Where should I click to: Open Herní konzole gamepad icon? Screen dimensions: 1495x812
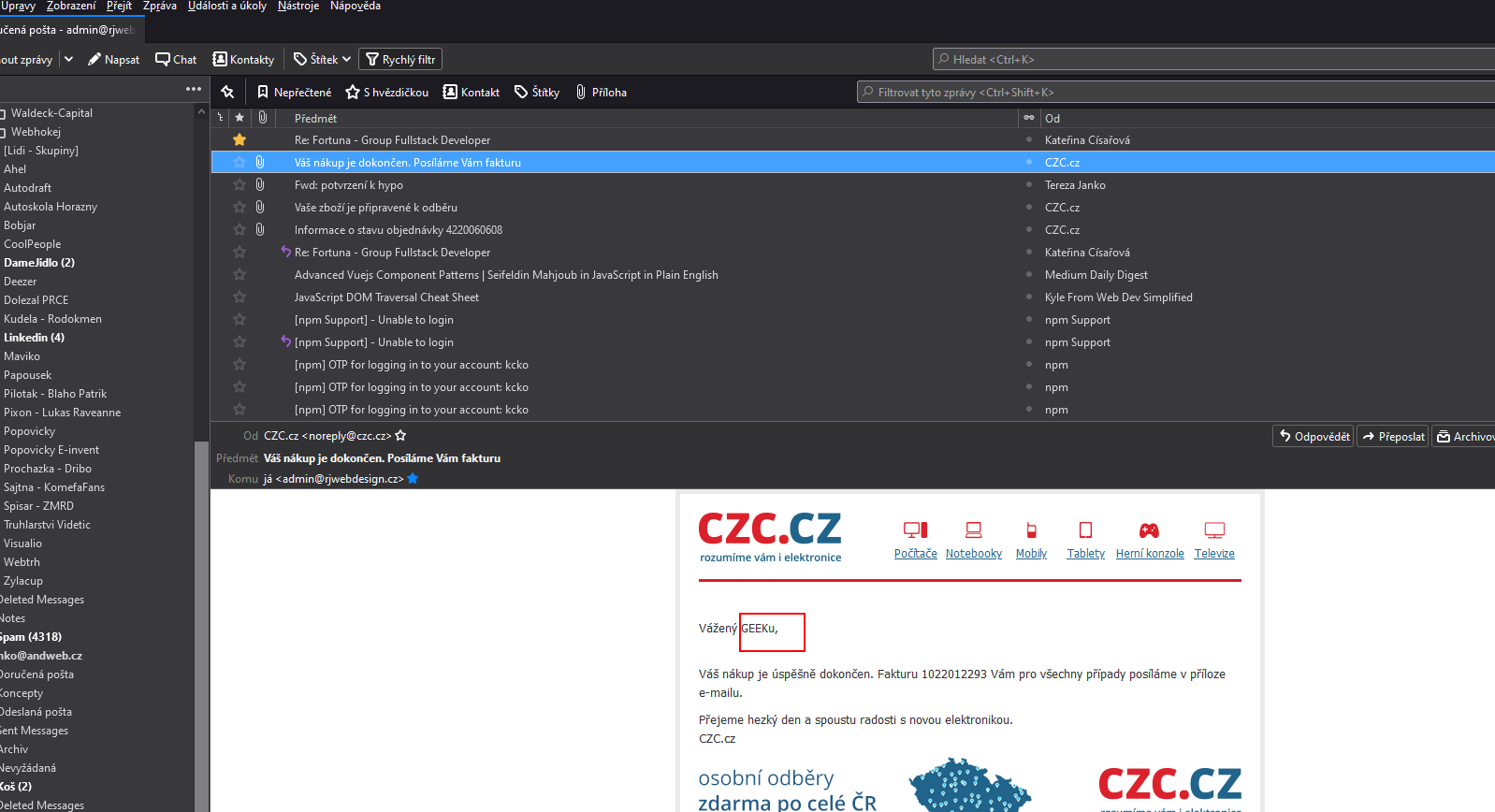point(1150,530)
